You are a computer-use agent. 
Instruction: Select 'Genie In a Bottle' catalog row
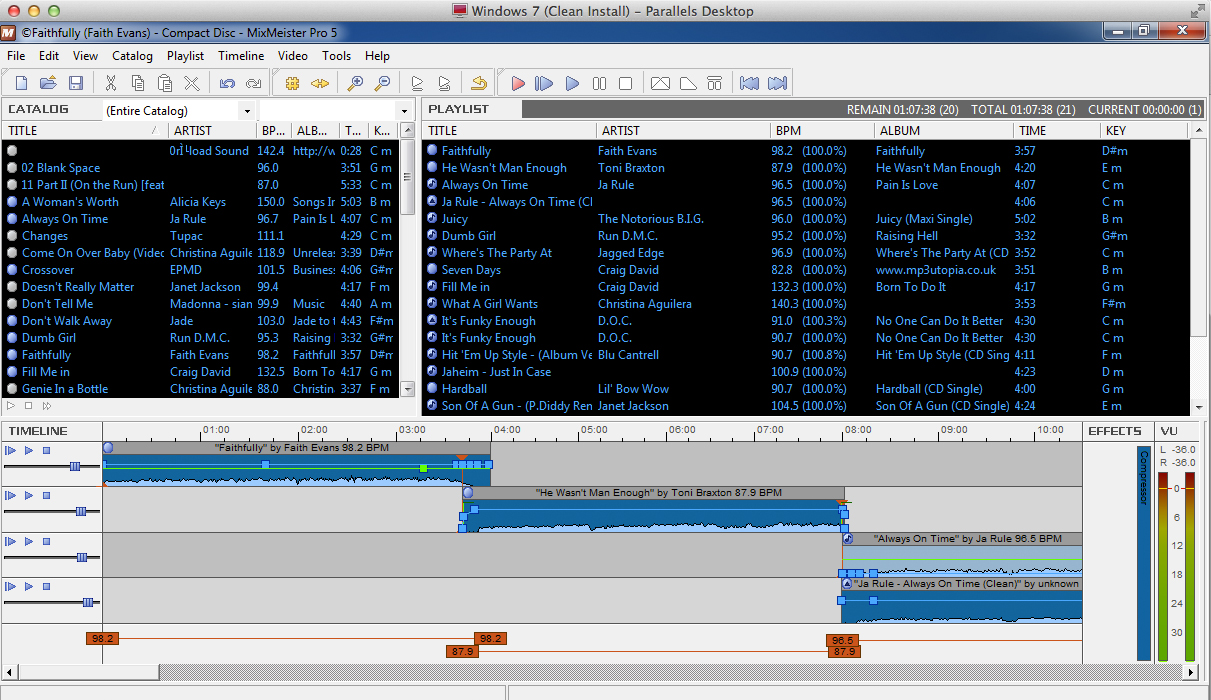tap(201, 389)
